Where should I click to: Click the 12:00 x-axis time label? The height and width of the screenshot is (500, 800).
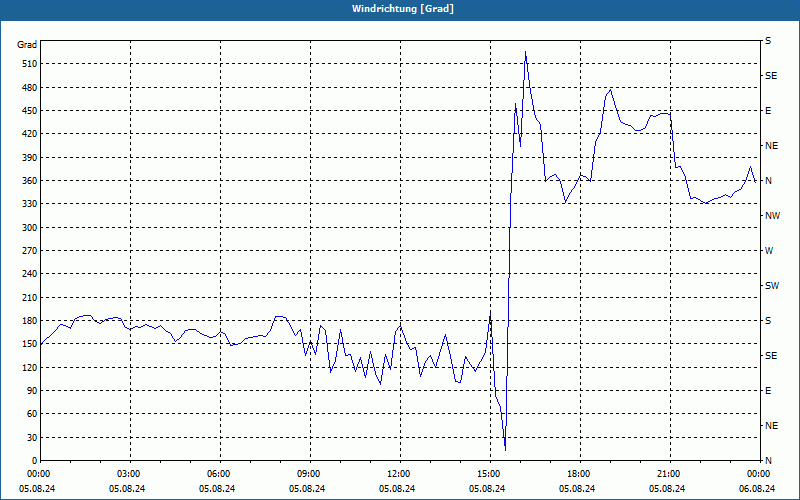pos(397,474)
